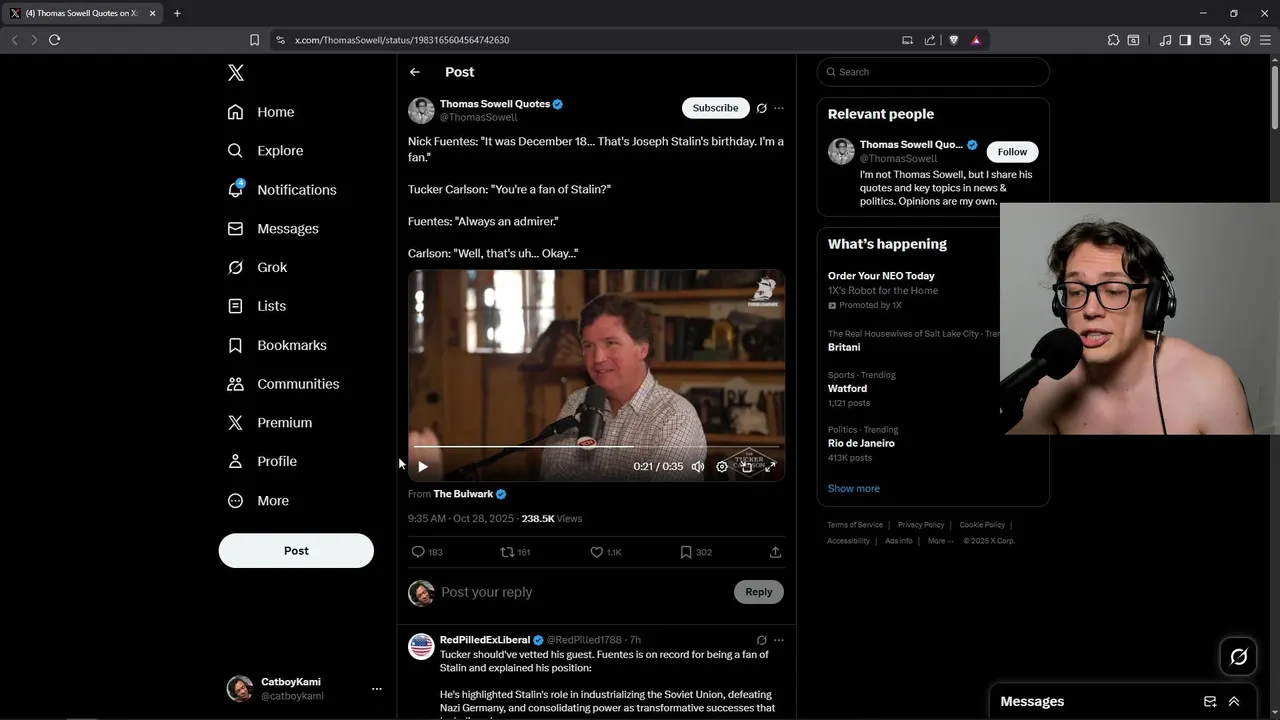
Task: Open Explore in sidebar
Action: tap(265, 151)
